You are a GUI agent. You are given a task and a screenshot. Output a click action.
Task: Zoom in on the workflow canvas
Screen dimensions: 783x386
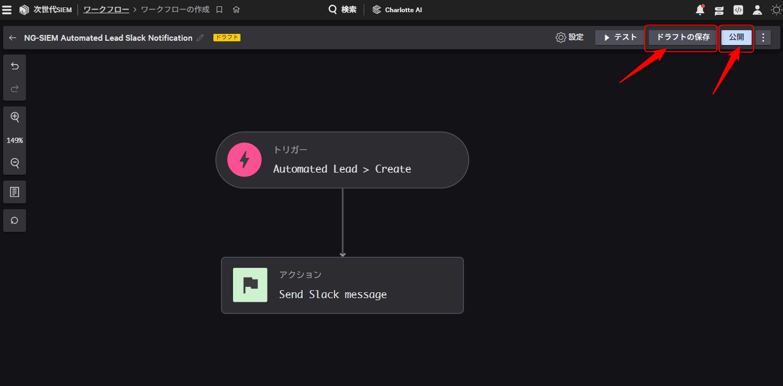(14, 117)
